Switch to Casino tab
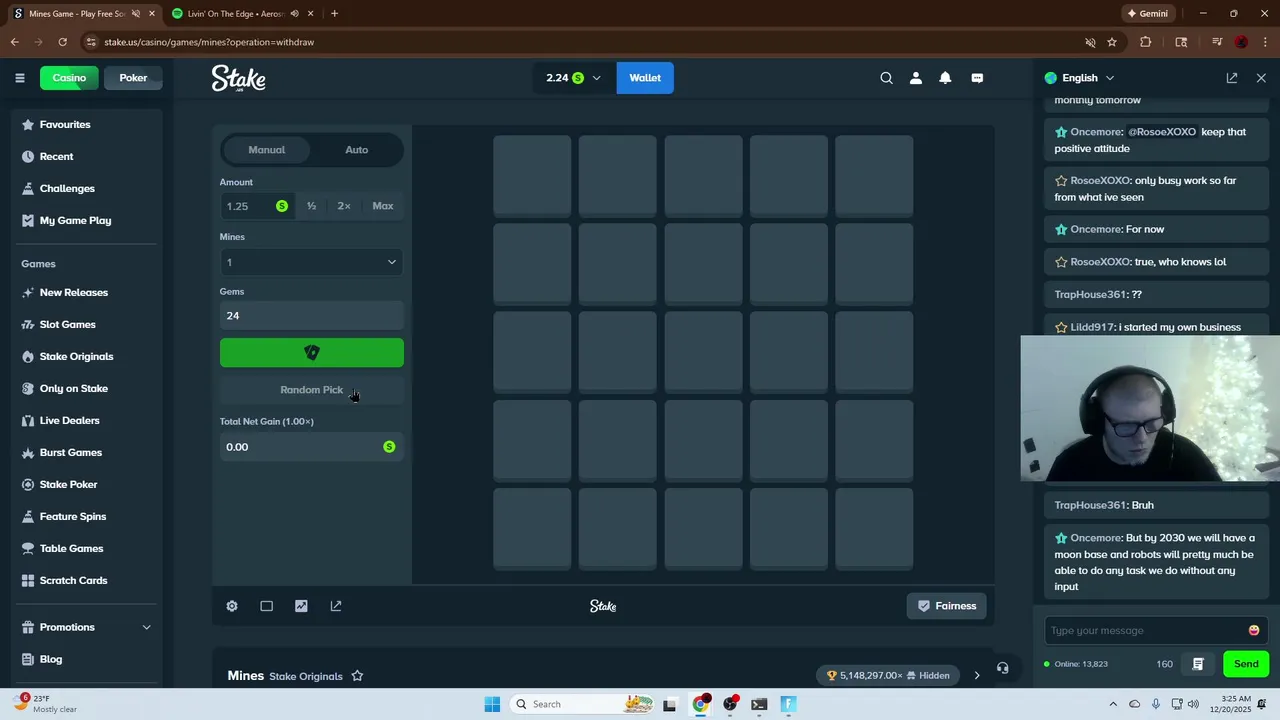Viewport: 1280px width, 720px height. [69, 78]
